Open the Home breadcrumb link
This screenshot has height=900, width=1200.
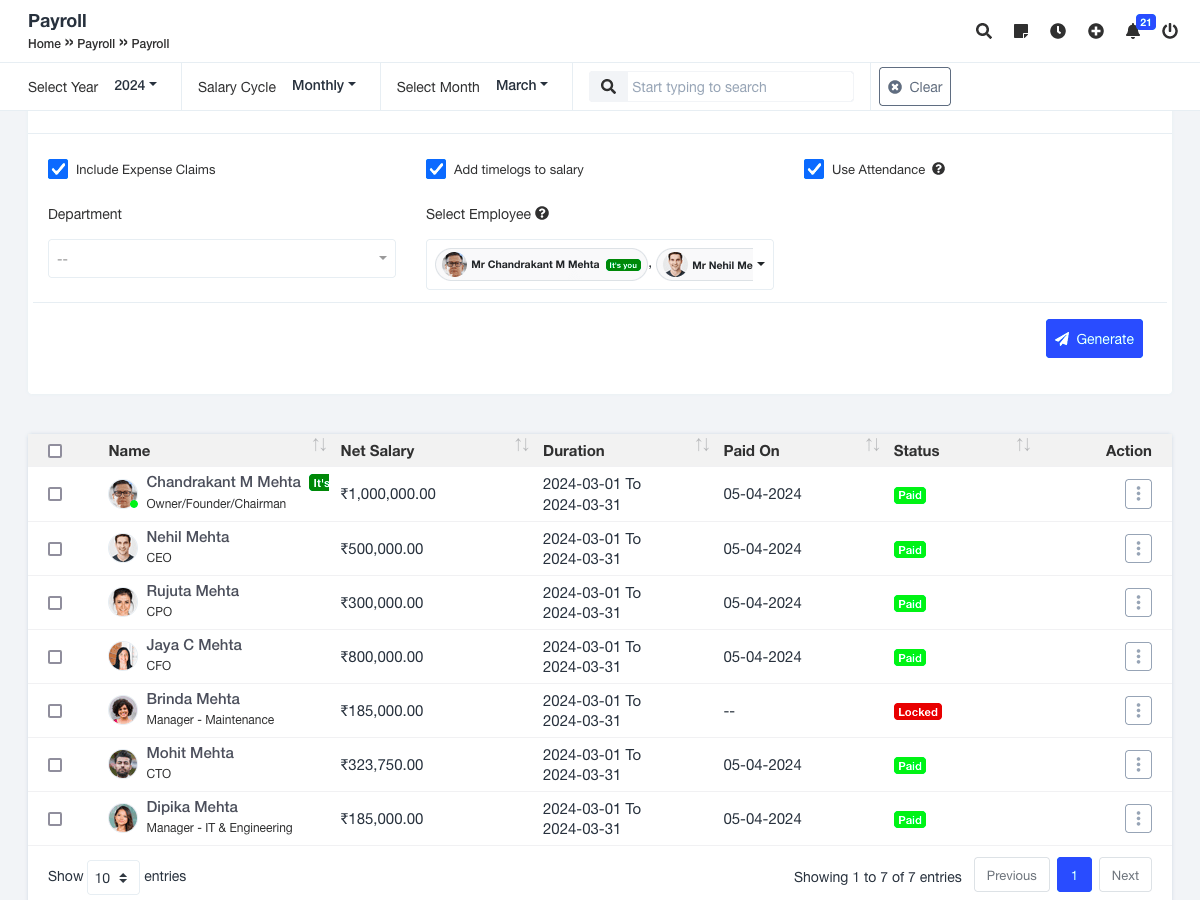pyautogui.click(x=44, y=44)
